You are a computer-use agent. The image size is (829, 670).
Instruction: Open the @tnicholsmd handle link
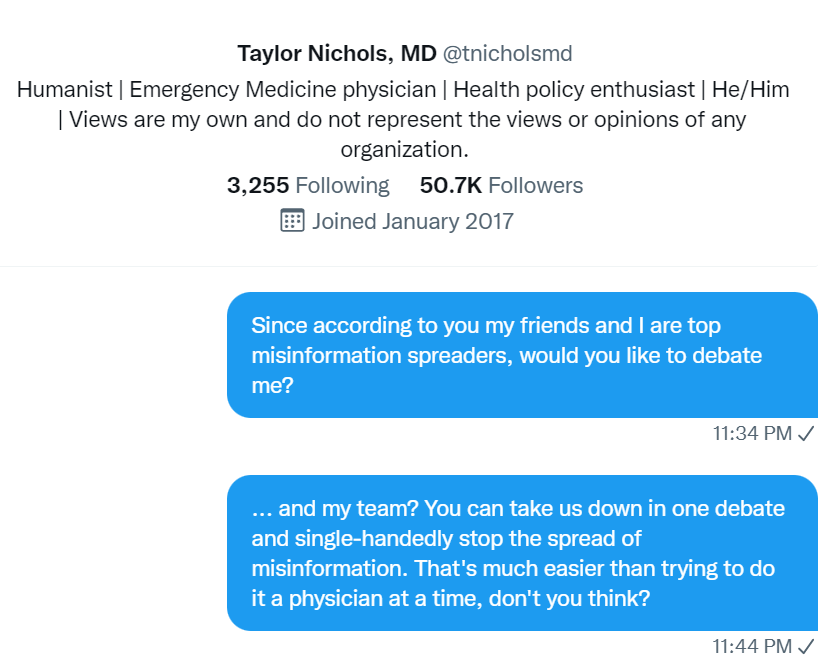tap(508, 53)
